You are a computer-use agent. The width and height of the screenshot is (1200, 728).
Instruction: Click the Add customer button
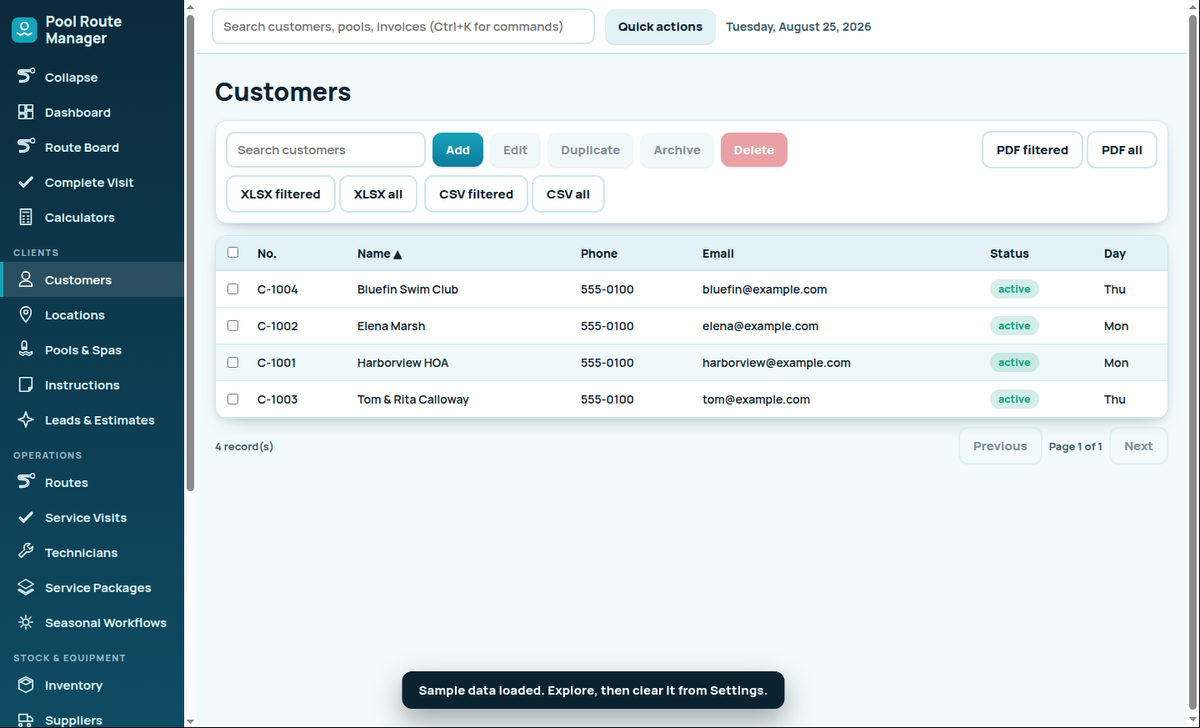point(458,150)
